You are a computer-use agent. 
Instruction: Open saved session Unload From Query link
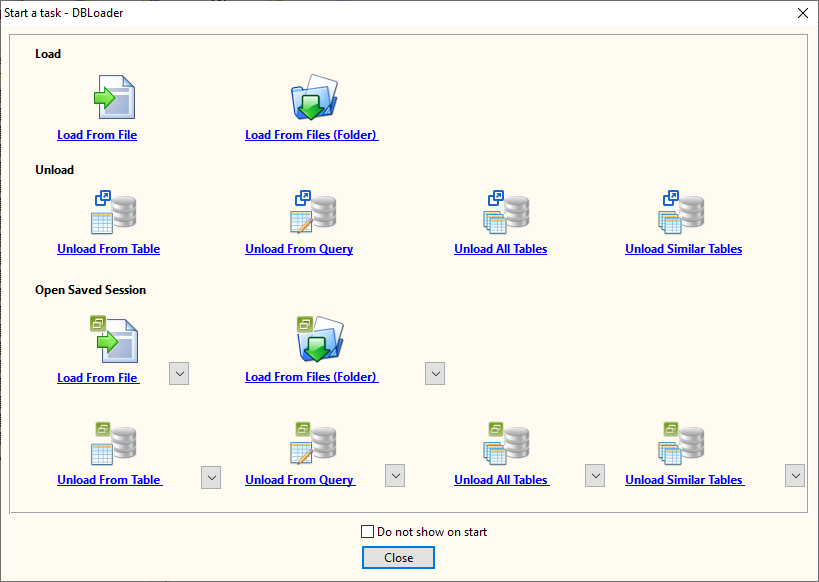[300, 480]
